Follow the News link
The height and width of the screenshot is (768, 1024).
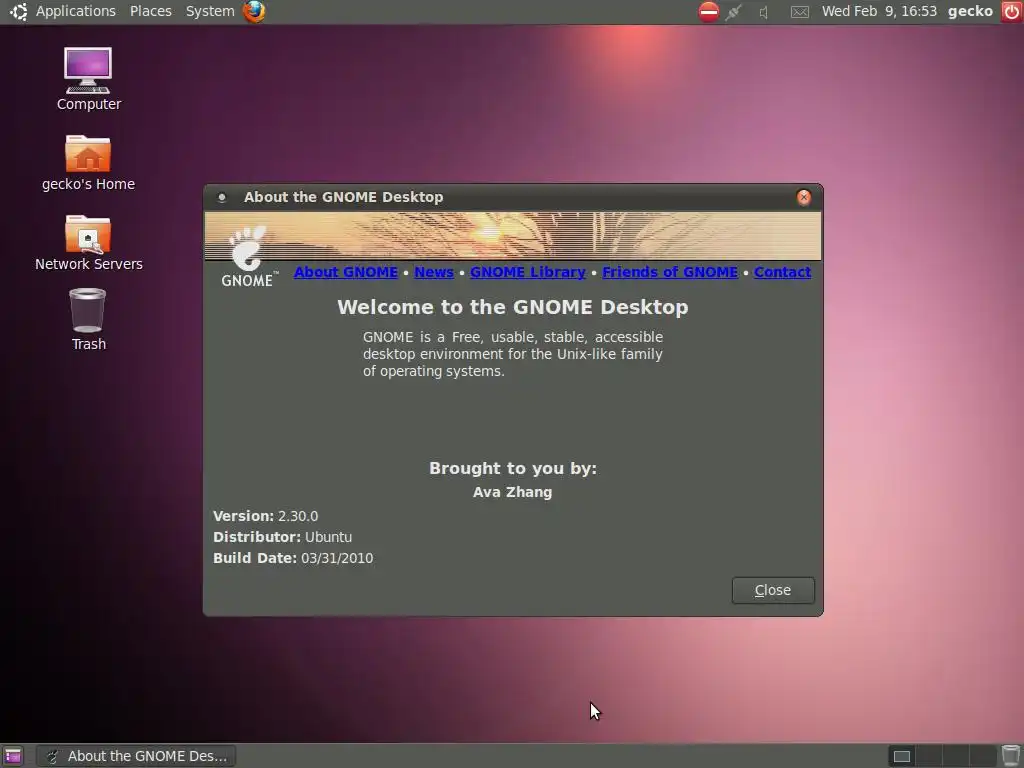[x=434, y=272]
